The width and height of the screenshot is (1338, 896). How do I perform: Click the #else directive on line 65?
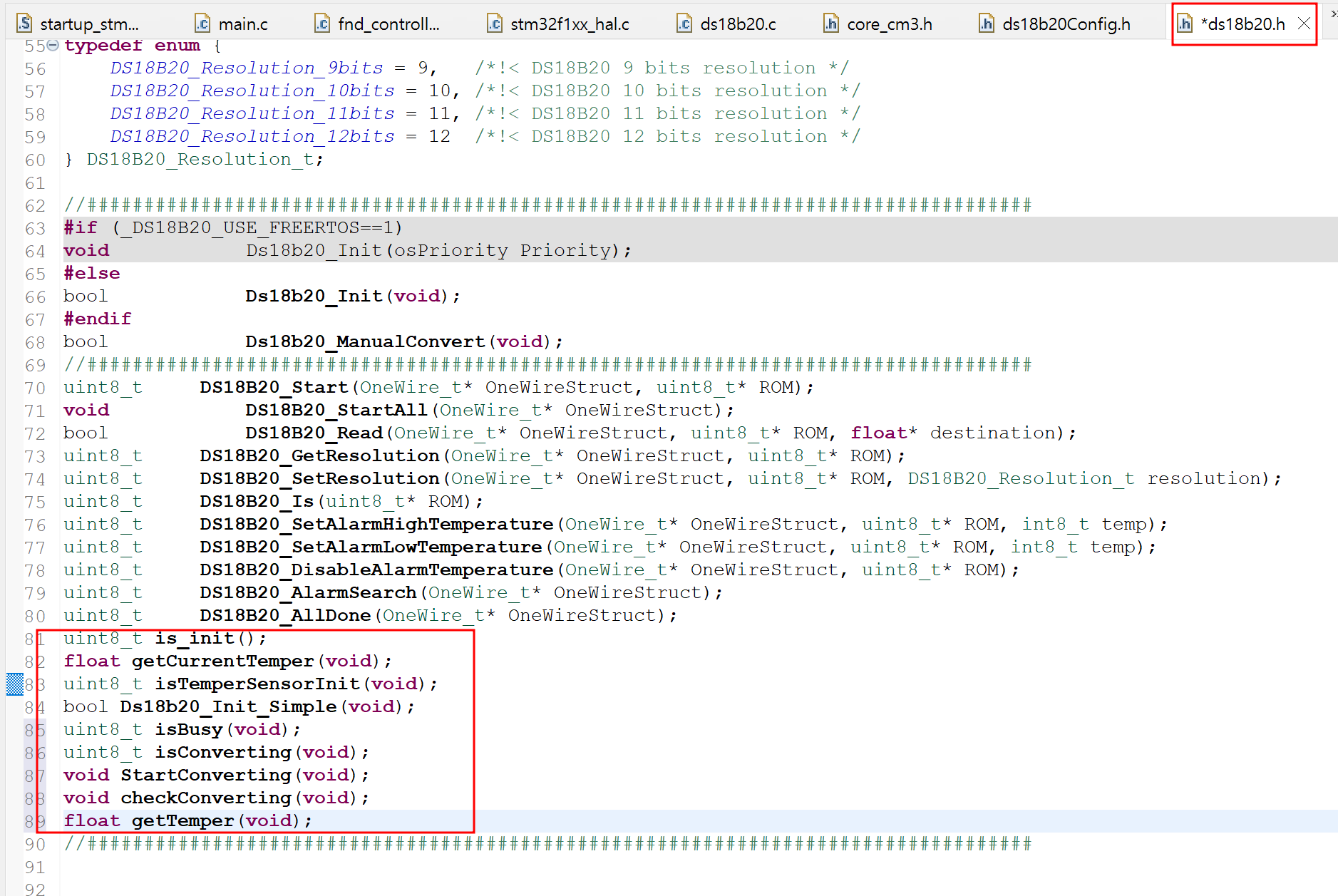coord(92,273)
